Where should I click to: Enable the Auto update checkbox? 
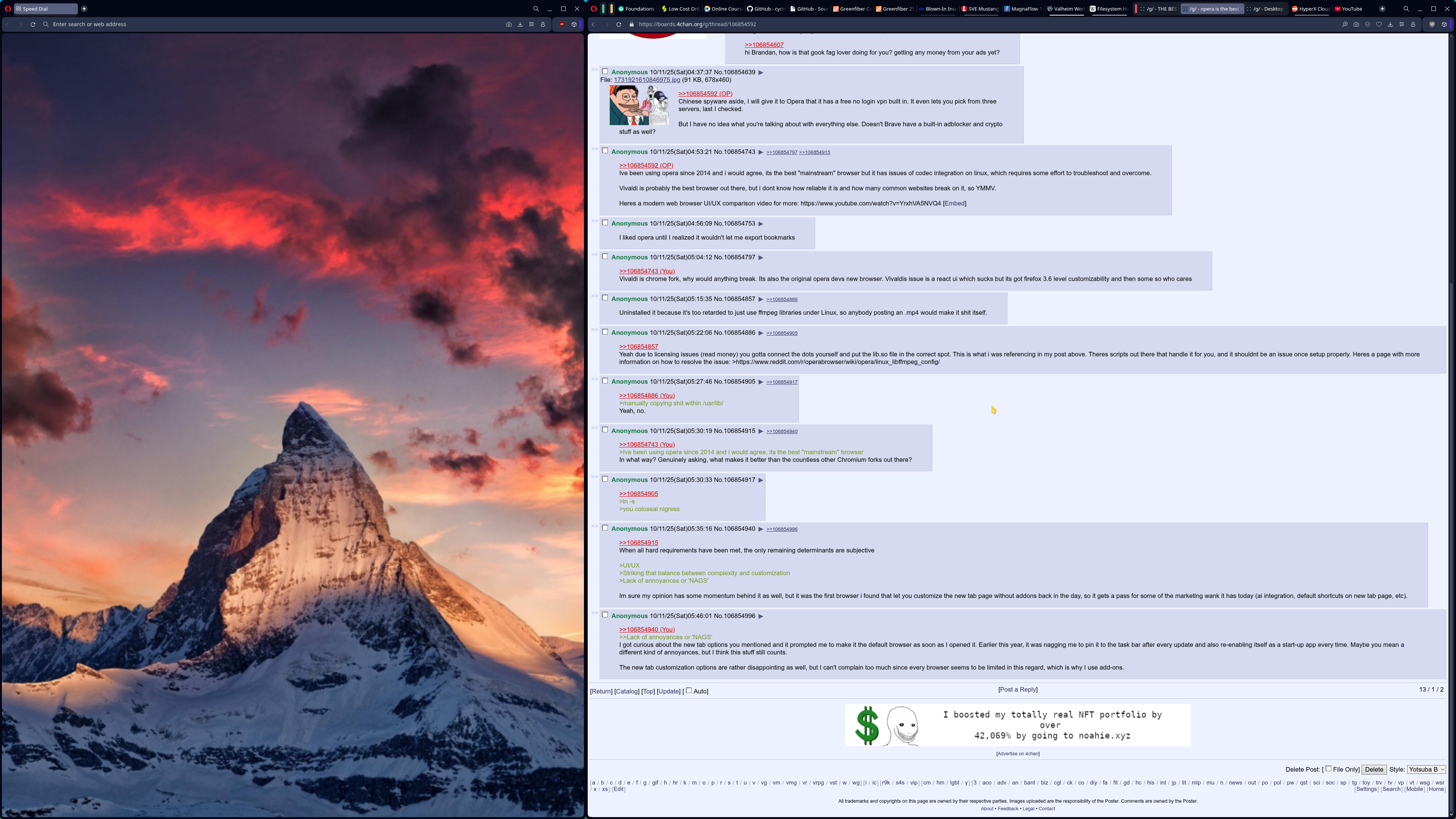click(x=689, y=690)
